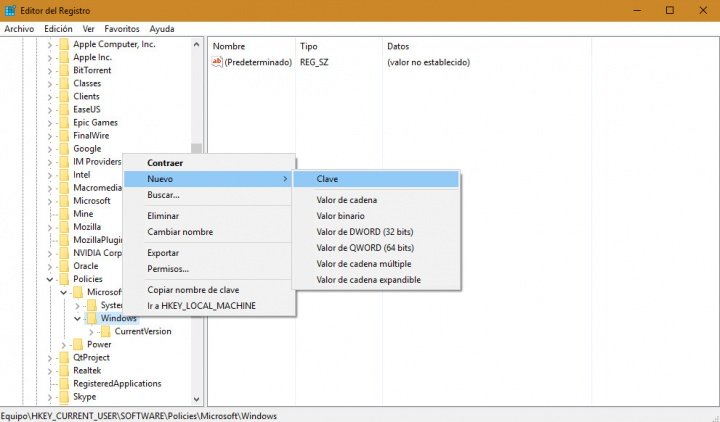This screenshot has height=422, width=720.
Task: Select the RegisteredApplications tree key
Action: click(x=117, y=384)
